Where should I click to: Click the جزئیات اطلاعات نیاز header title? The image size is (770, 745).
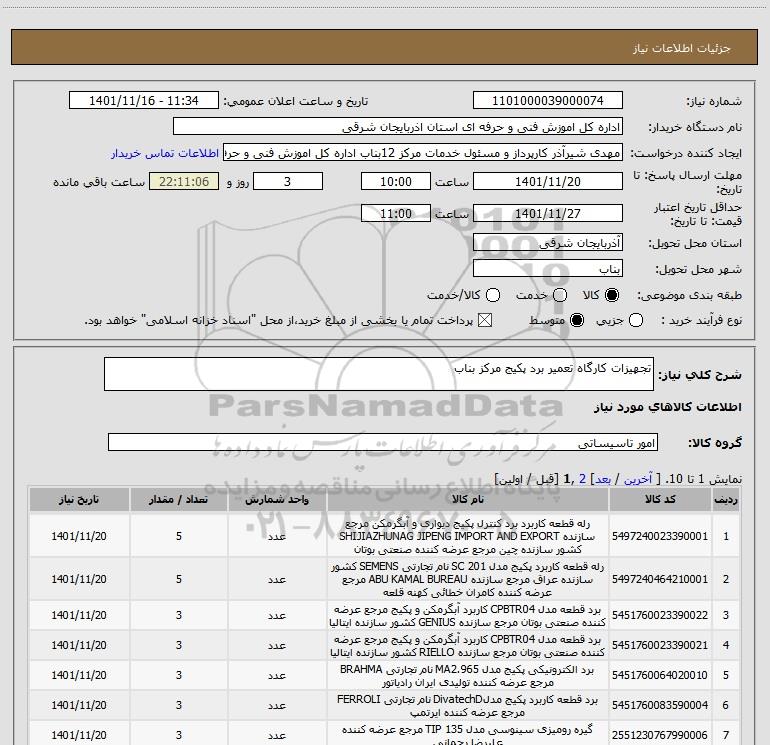[x=682, y=48]
